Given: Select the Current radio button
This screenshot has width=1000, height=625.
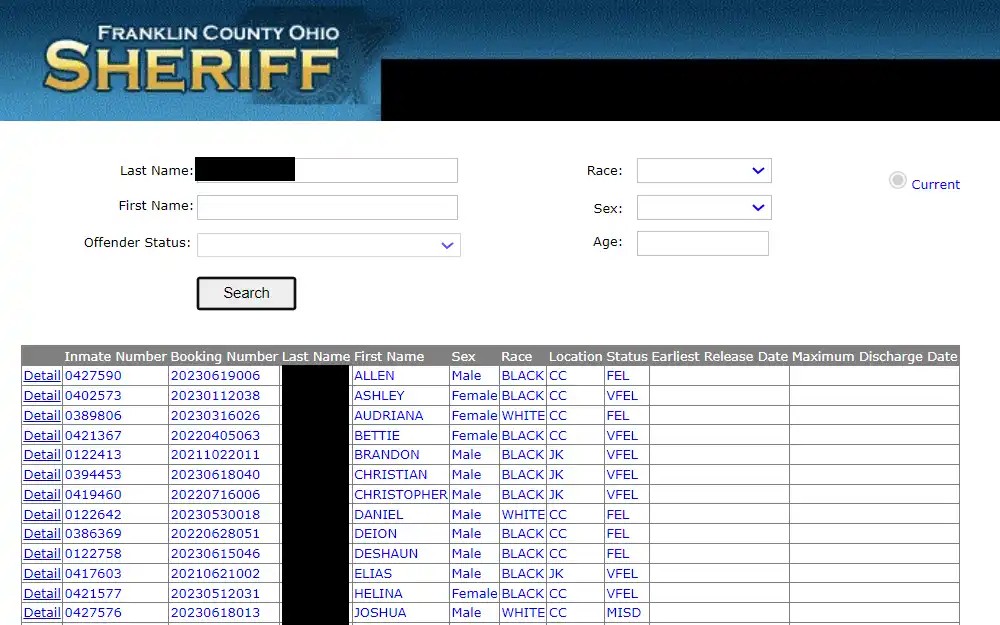Looking at the screenshot, I should point(898,178).
